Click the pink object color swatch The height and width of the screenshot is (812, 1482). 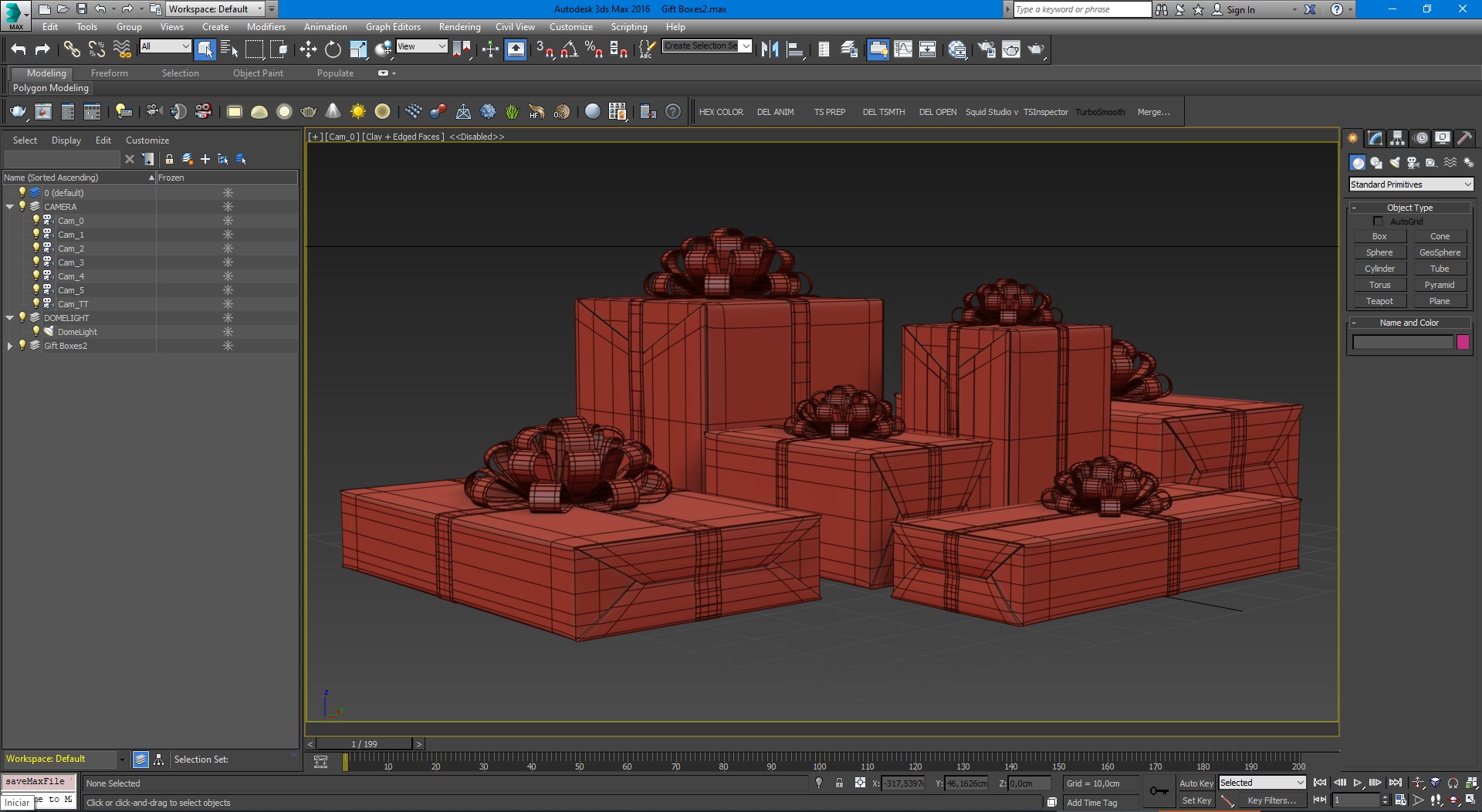coord(1463,342)
